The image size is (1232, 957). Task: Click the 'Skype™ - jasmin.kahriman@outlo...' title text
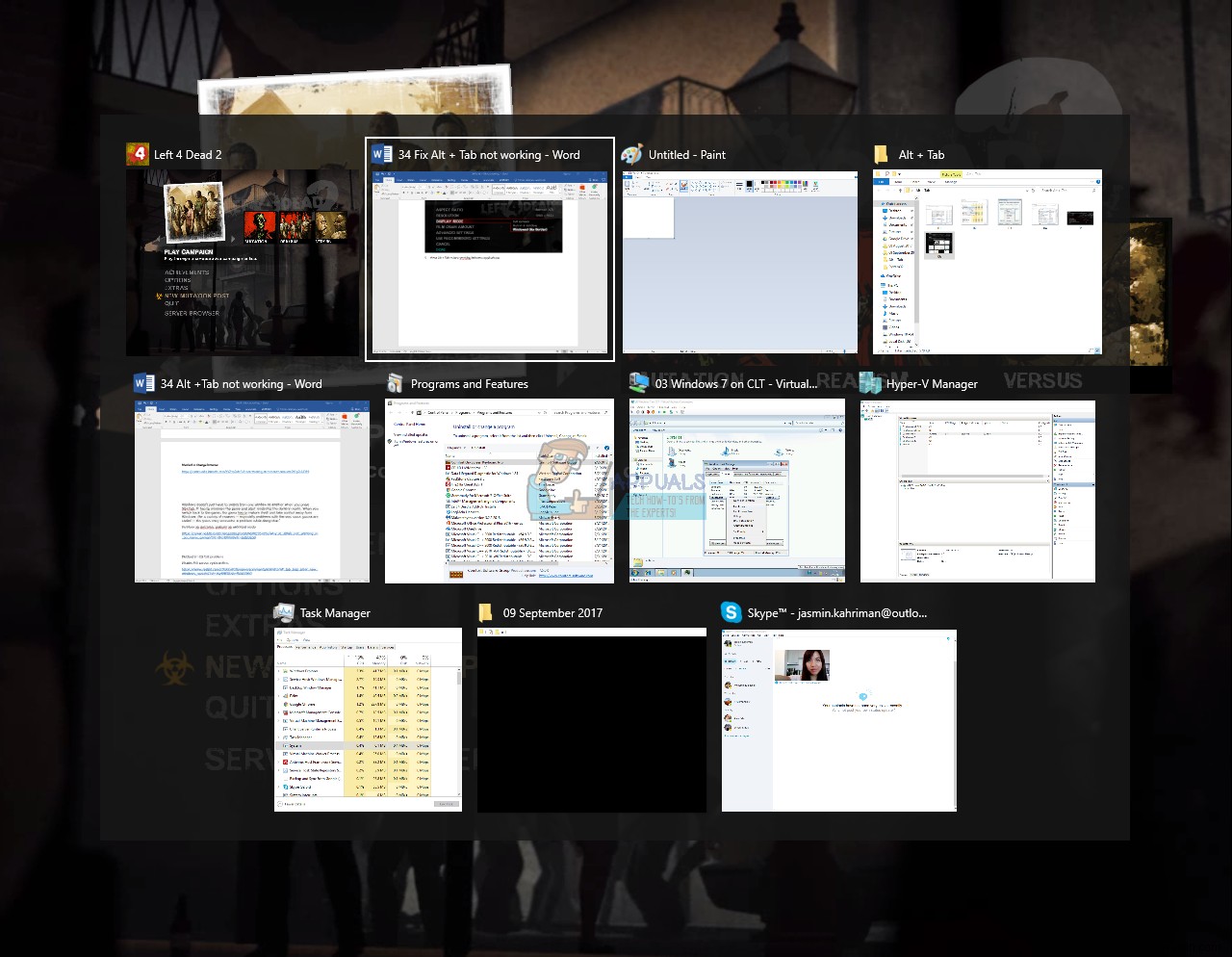(837, 612)
